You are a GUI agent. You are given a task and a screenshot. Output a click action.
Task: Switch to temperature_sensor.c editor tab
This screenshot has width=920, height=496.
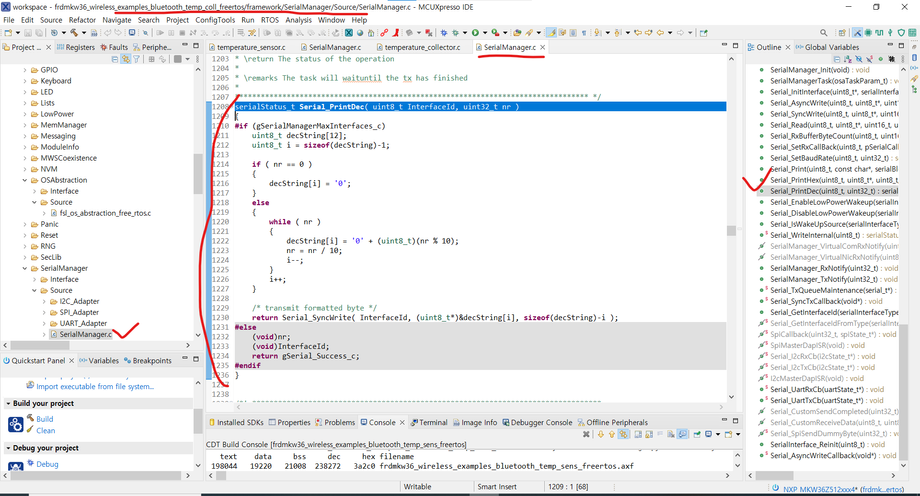[251, 47]
